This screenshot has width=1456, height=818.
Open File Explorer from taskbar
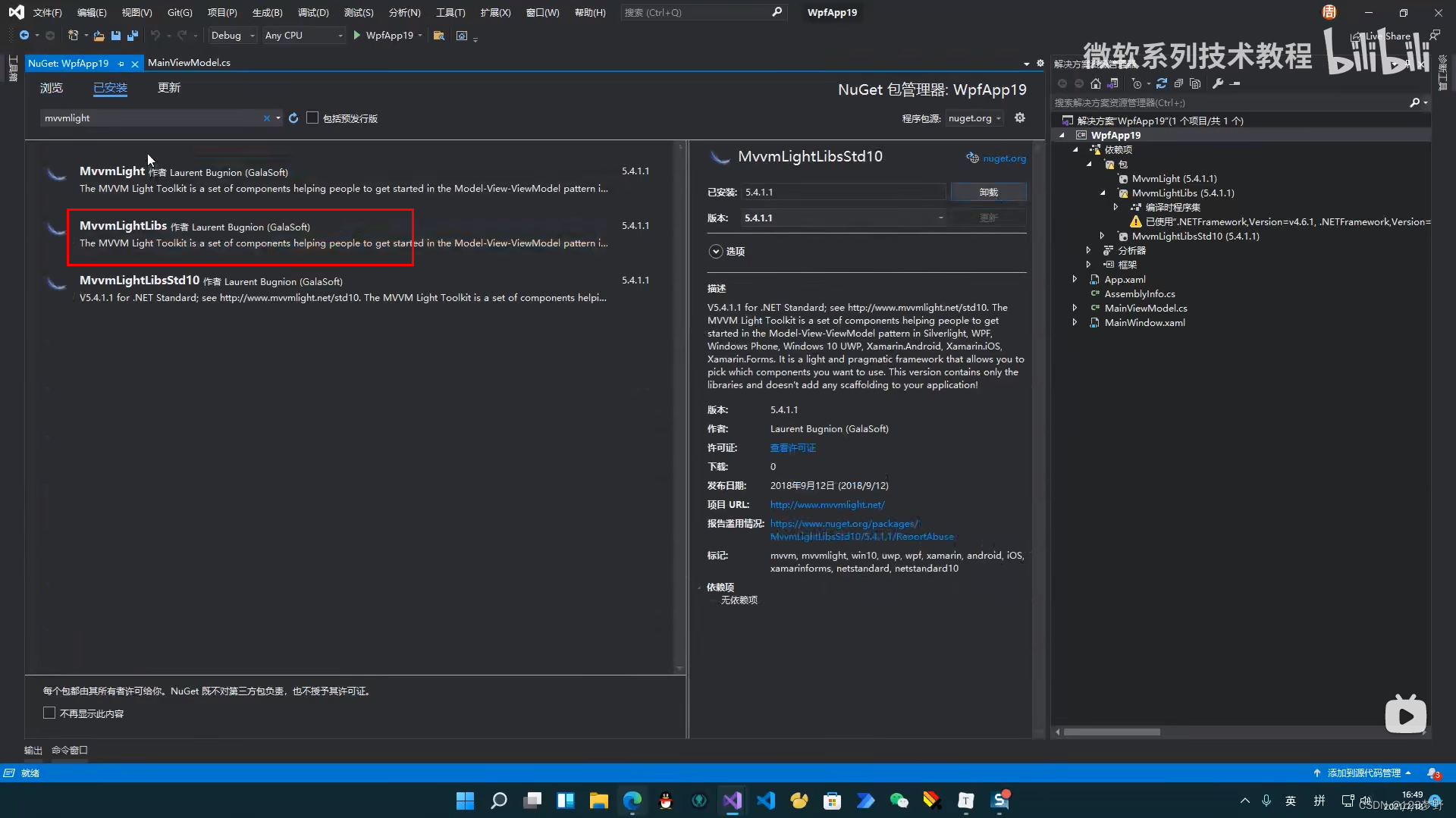coord(599,801)
